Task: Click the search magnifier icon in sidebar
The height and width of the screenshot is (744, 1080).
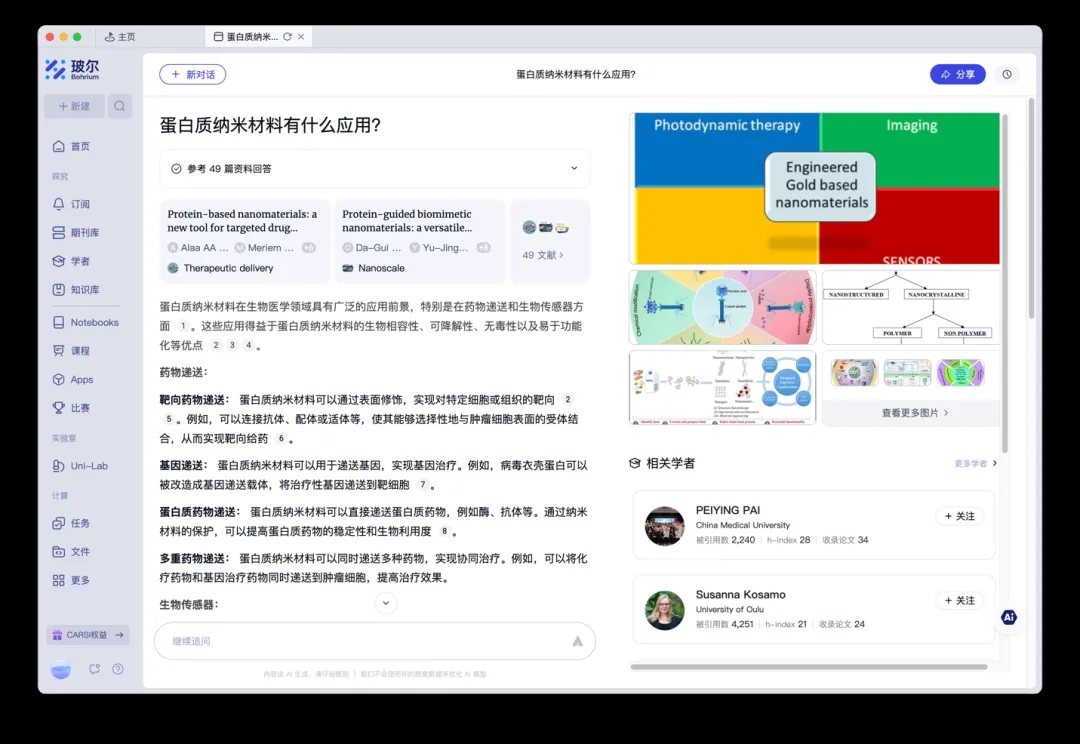Action: pyautogui.click(x=119, y=106)
